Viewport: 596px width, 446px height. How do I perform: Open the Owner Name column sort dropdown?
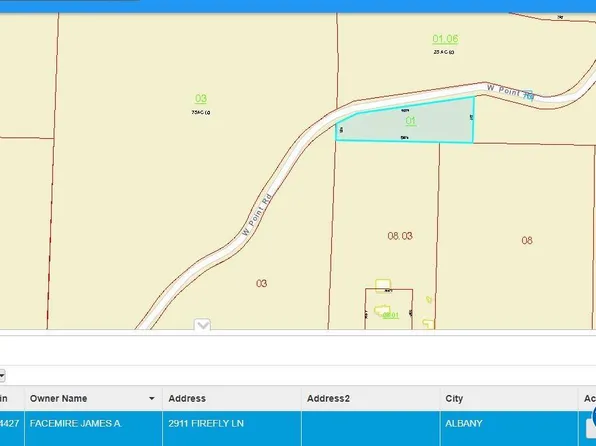[x=152, y=398]
